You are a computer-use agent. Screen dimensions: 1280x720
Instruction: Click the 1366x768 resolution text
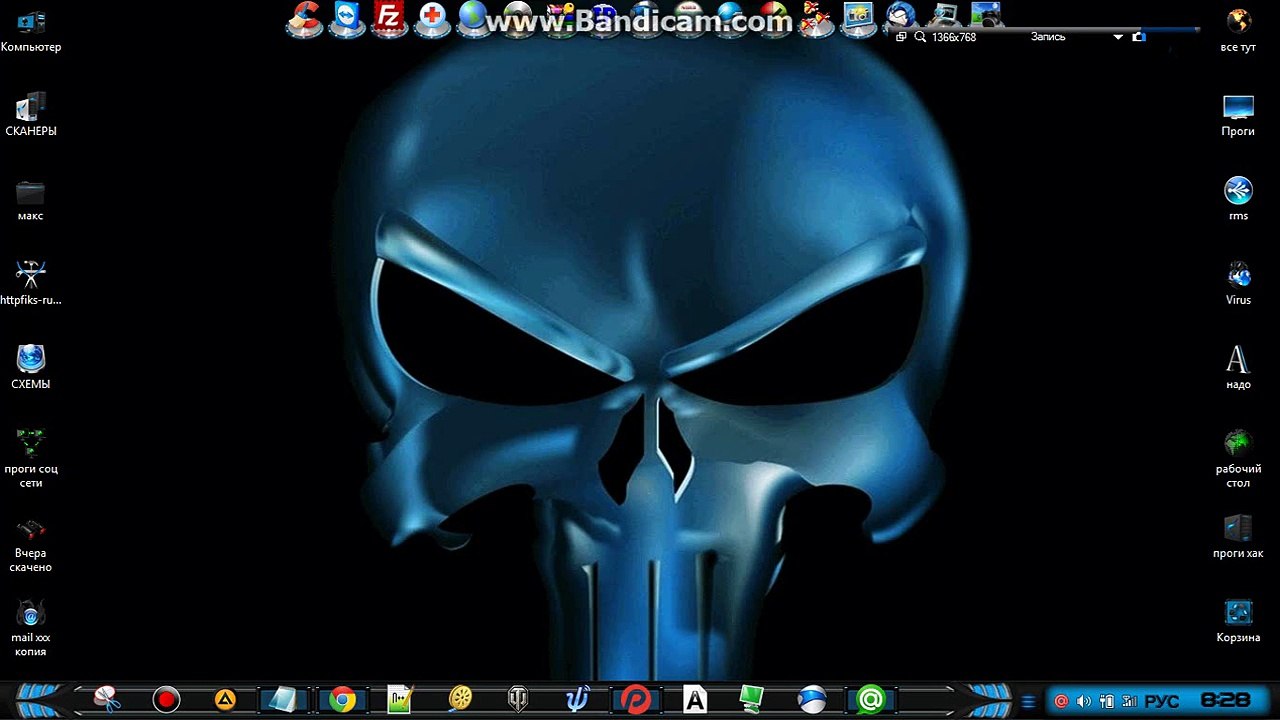pyautogui.click(x=954, y=37)
